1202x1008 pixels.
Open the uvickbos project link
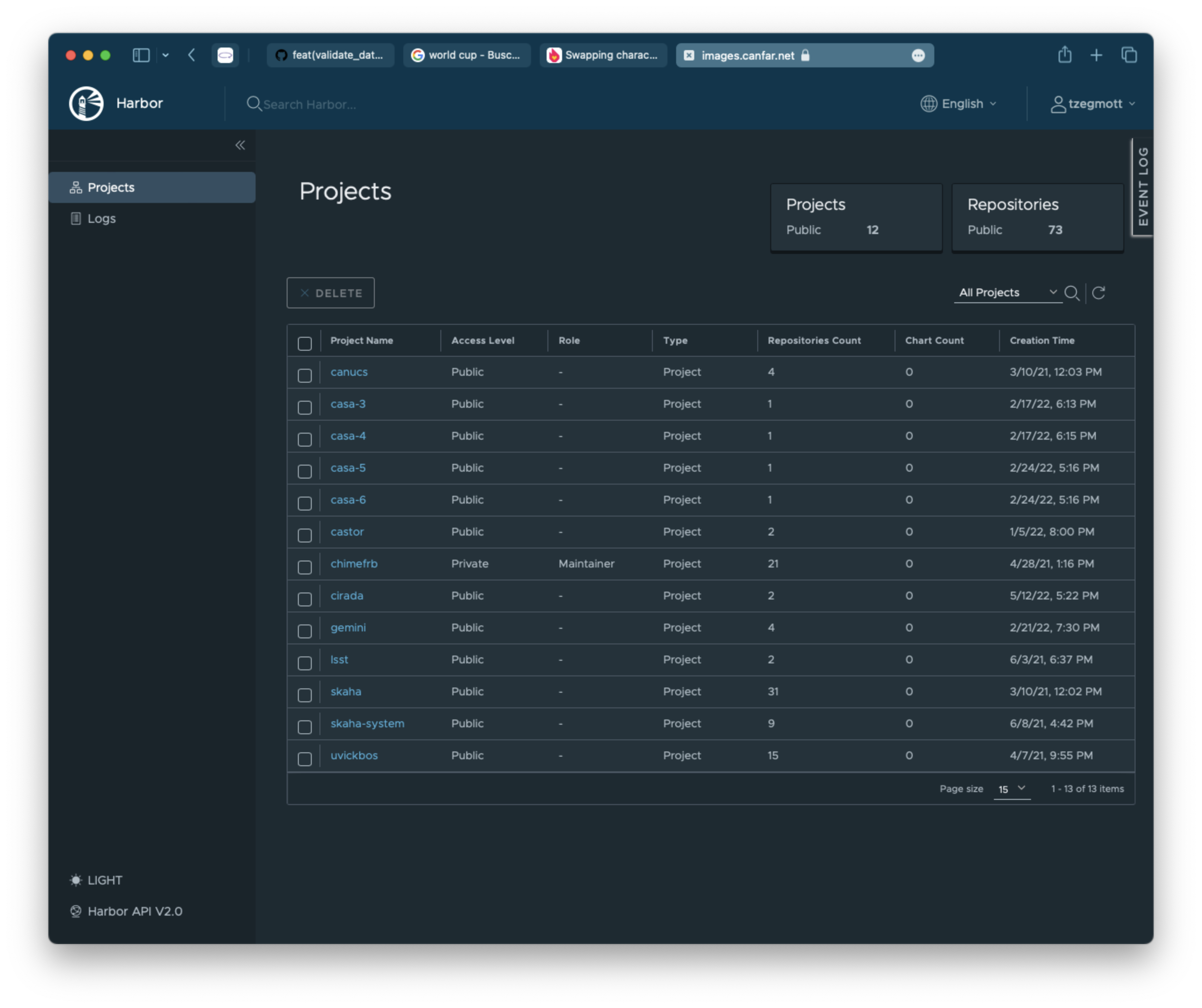pyautogui.click(x=354, y=755)
